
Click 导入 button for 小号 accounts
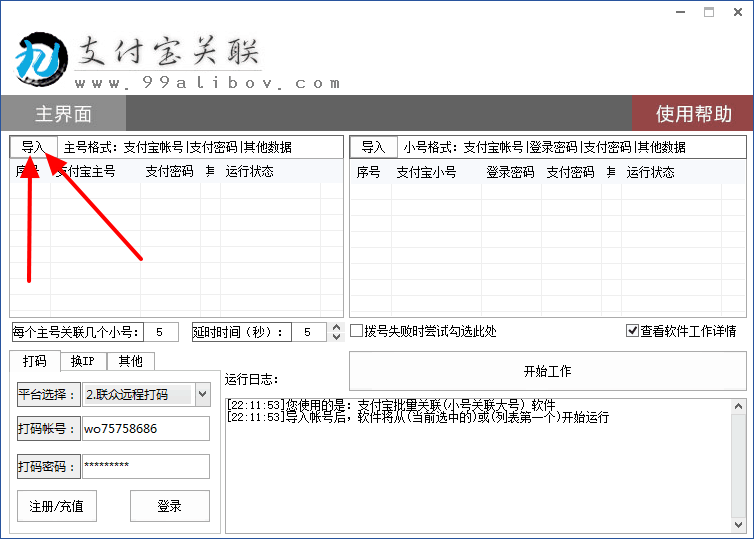[x=373, y=147]
